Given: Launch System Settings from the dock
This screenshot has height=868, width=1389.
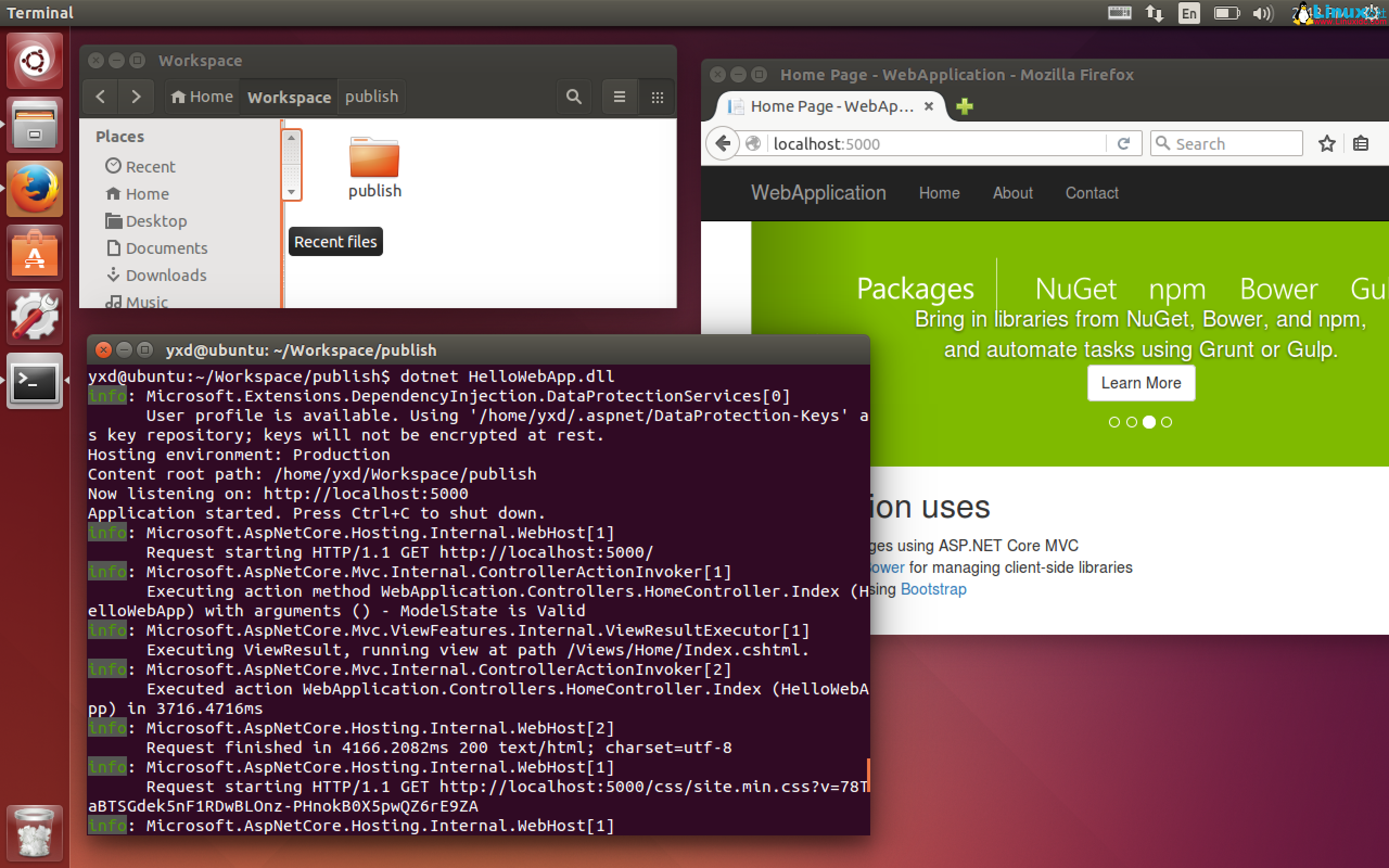Looking at the screenshot, I should pos(34,317).
